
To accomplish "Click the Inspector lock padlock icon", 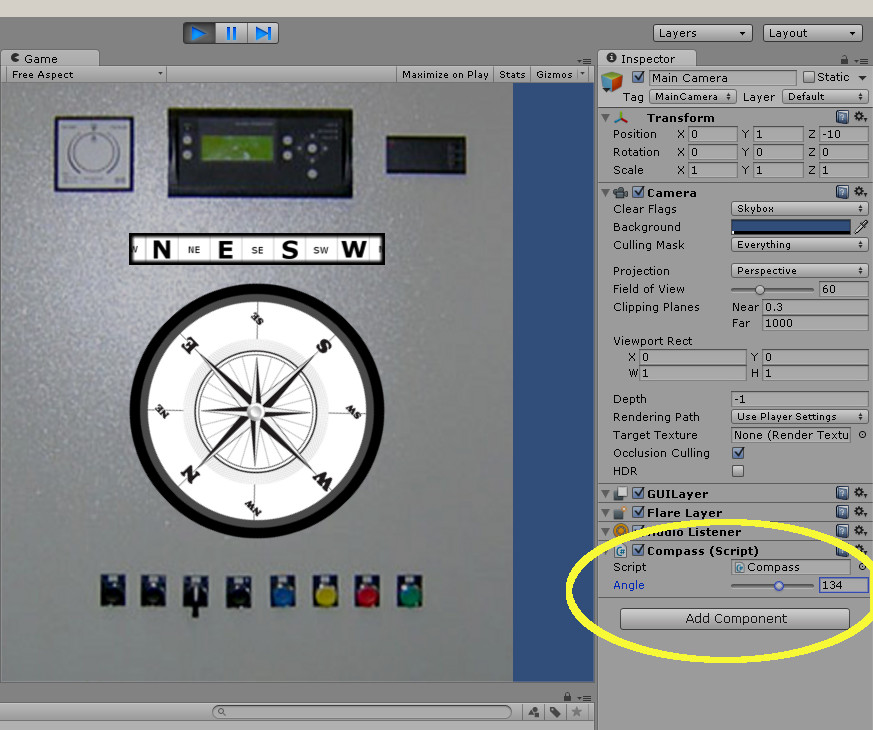I will (846, 58).
